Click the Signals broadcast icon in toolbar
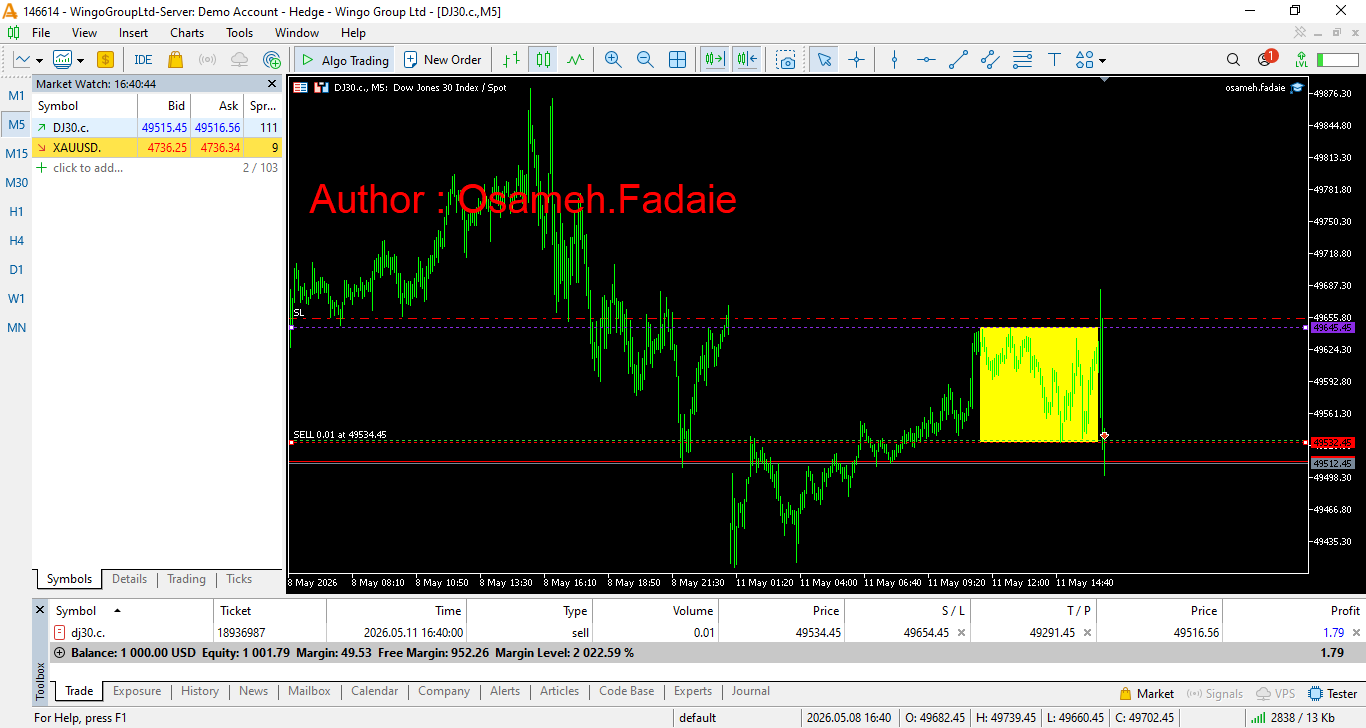This screenshot has width=1366, height=728. tap(207, 60)
